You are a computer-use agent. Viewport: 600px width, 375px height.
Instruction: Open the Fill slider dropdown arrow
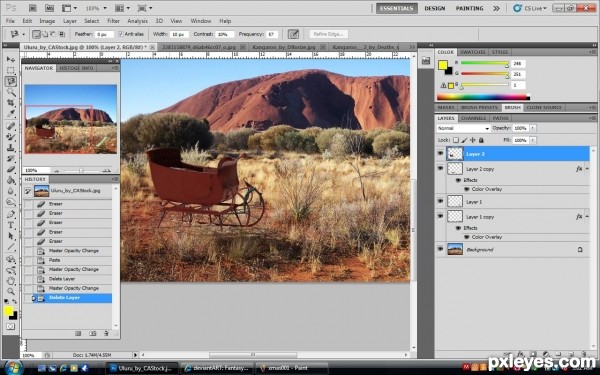[x=533, y=140]
